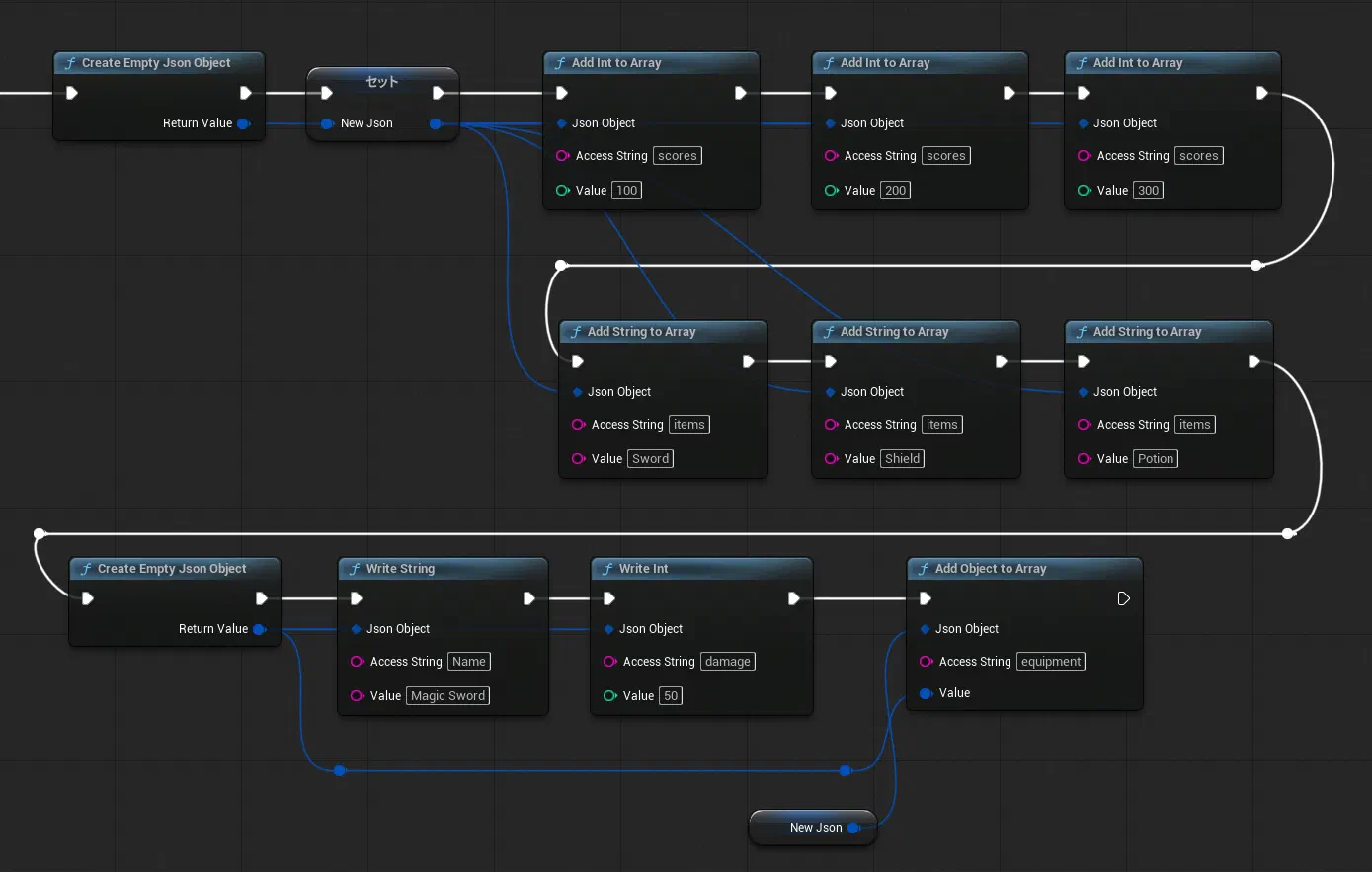Select the Add Object to Array node title
The image size is (1372, 872).
pyautogui.click(x=991, y=569)
